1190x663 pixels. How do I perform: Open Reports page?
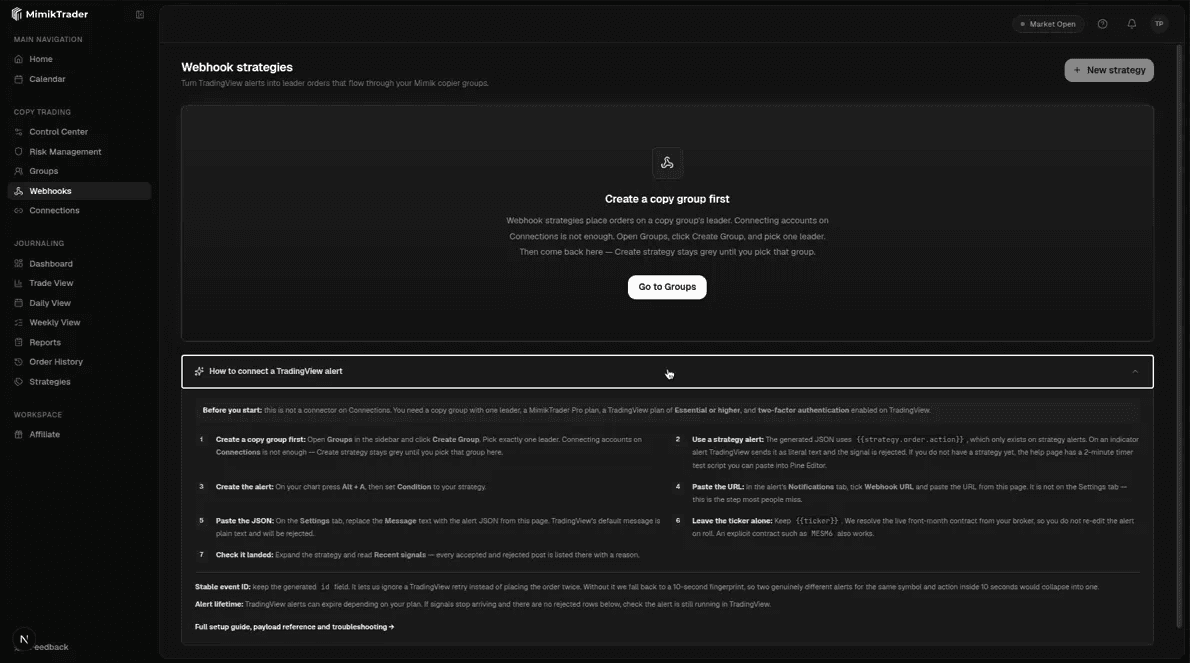pos(80,343)
